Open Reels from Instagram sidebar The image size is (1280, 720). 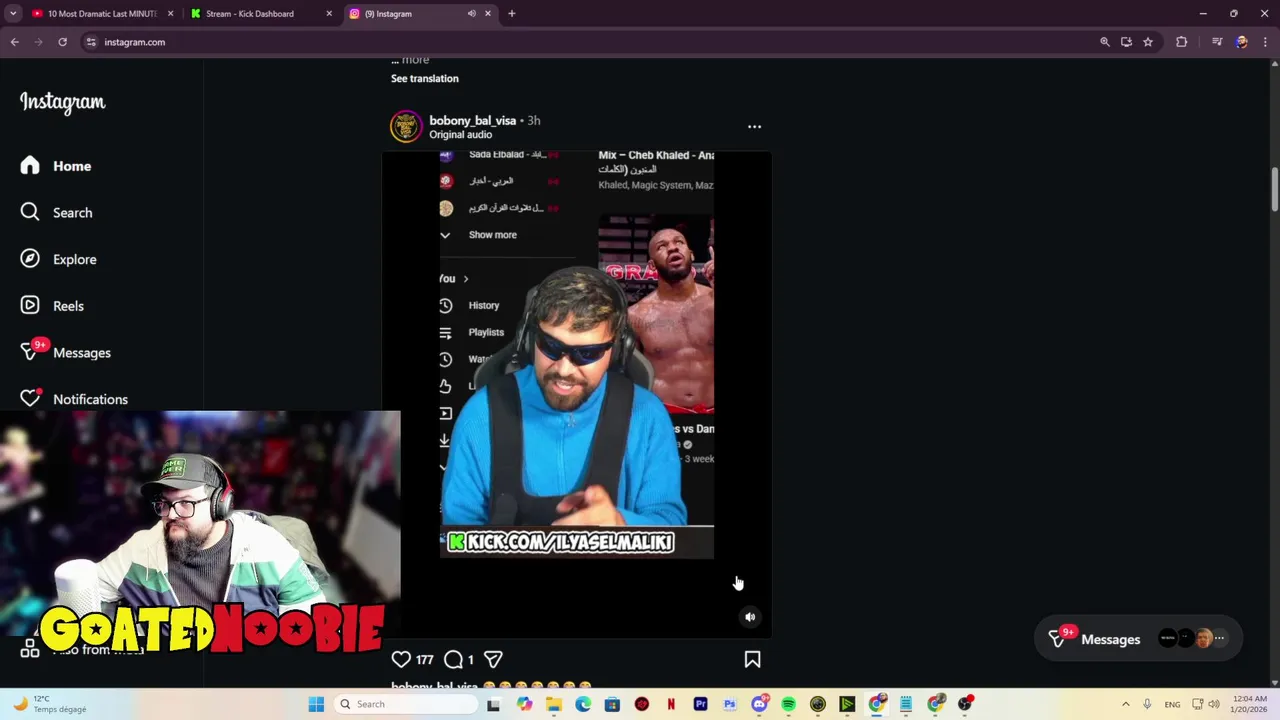point(52,306)
